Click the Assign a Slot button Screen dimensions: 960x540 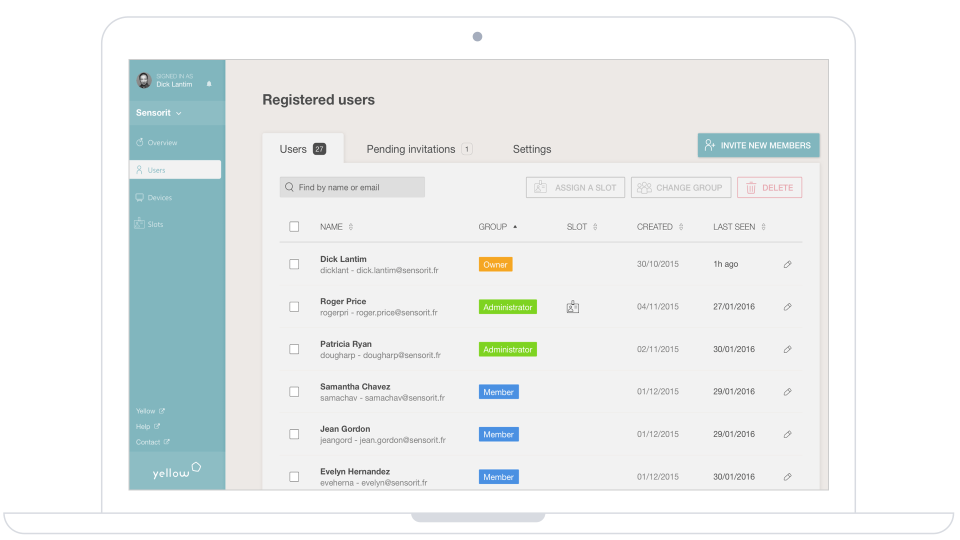click(576, 187)
